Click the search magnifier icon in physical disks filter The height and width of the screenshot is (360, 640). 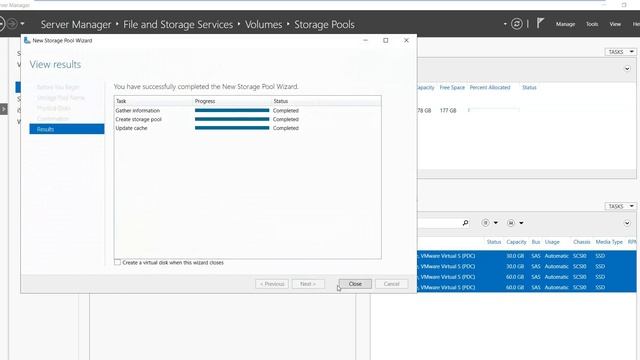[x=465, y=223]
